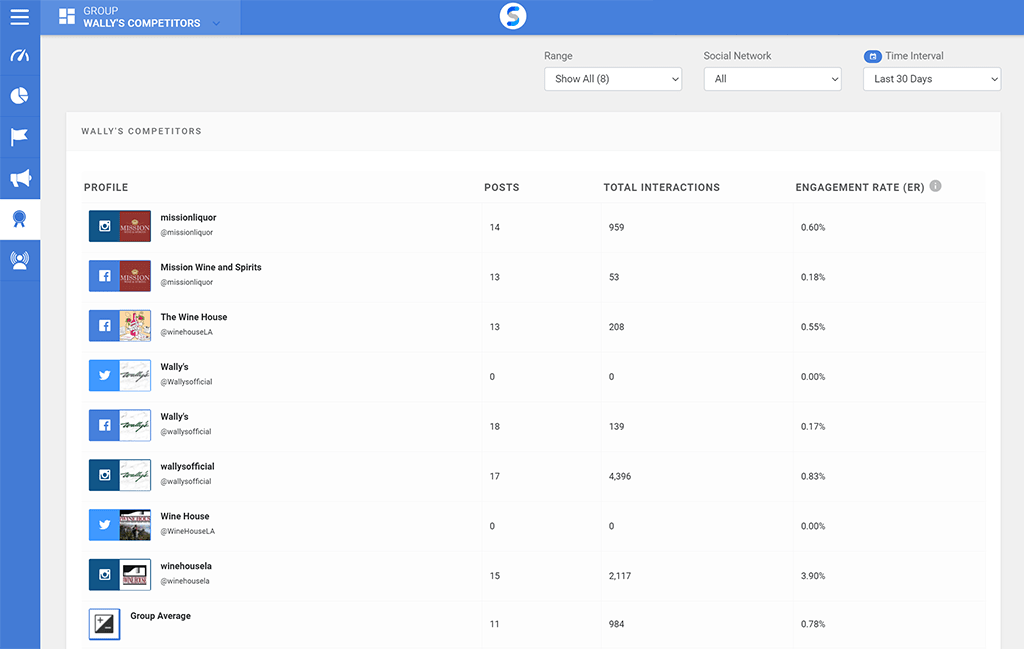
Task: Select the pie chart analytics sidebar icon
Action: pos(20,96)
